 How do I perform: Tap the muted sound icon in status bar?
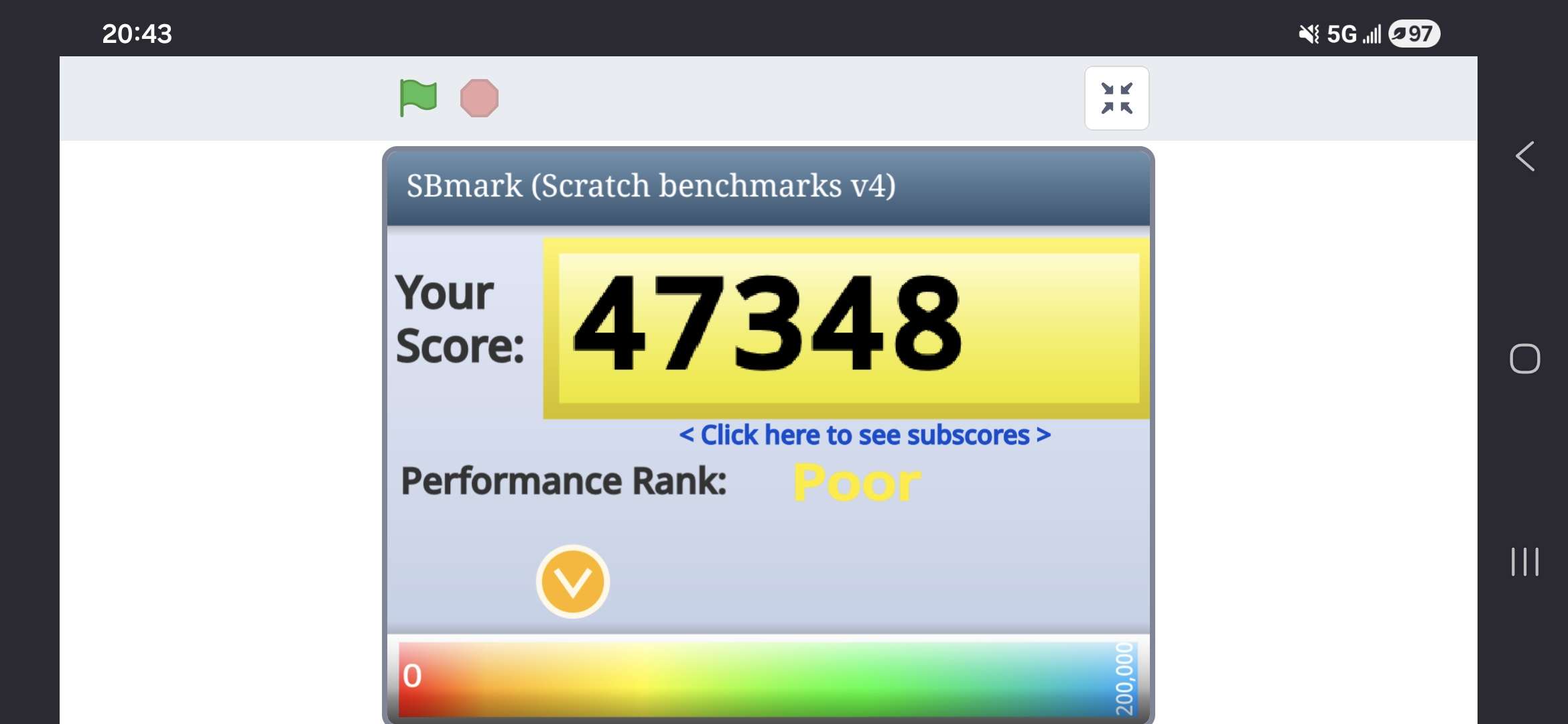point(1308,34)
